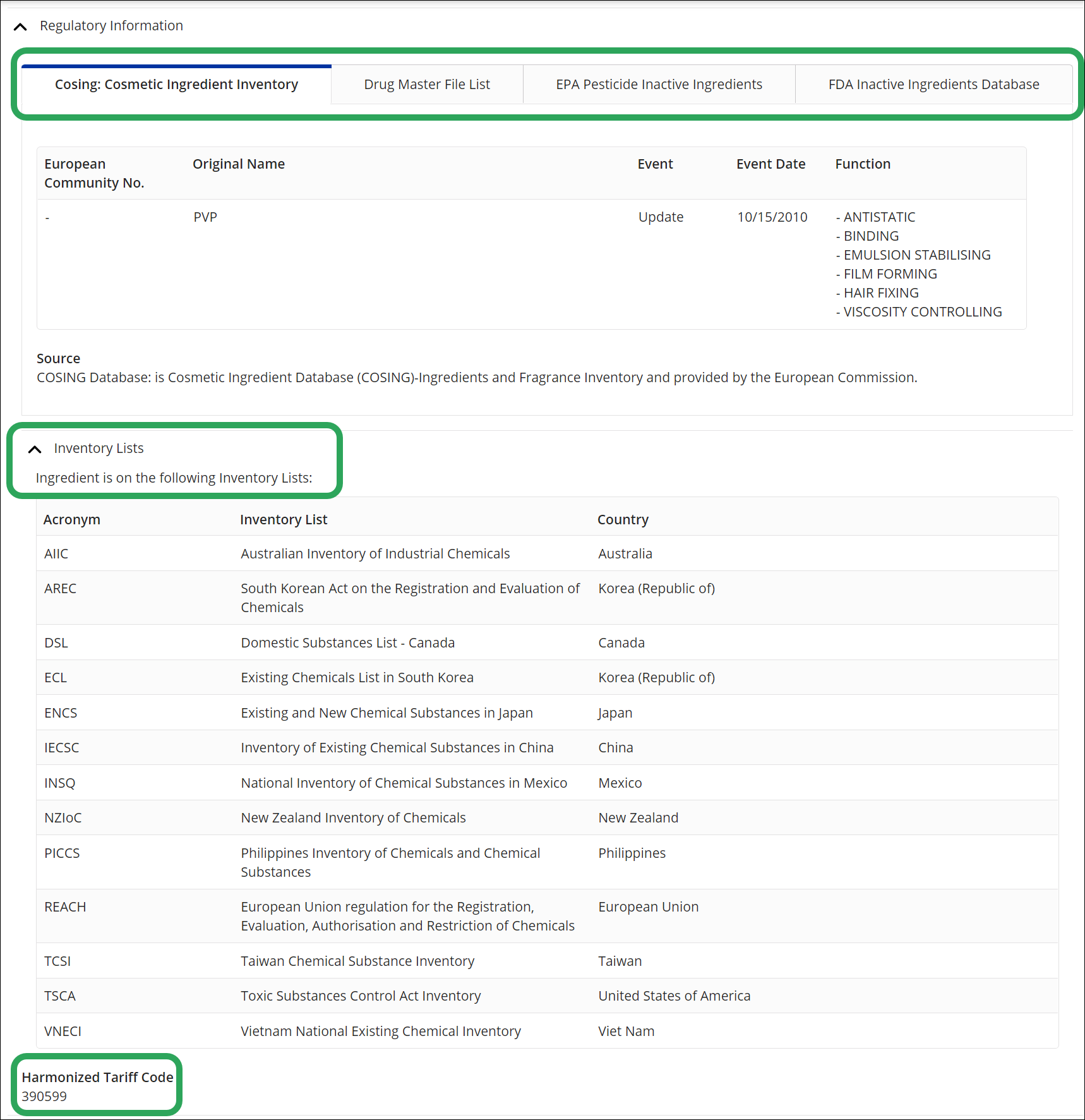This screenshot has height=1120, width=1085.
Task: Select the ECL acronym cell
Action: 55,677
